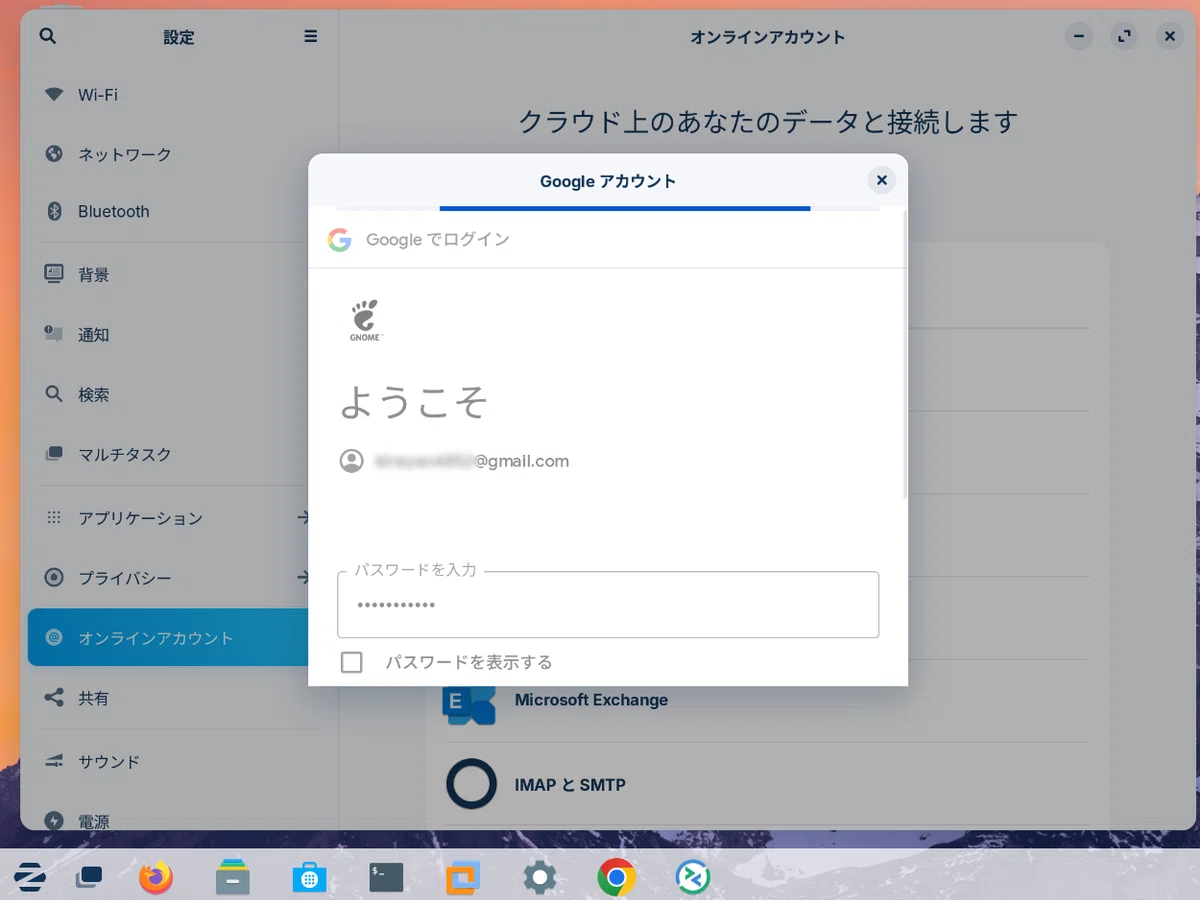Screen dimensions: 1200x900
Task: Click the sound icon in sidebar
Action: point(54,761)
